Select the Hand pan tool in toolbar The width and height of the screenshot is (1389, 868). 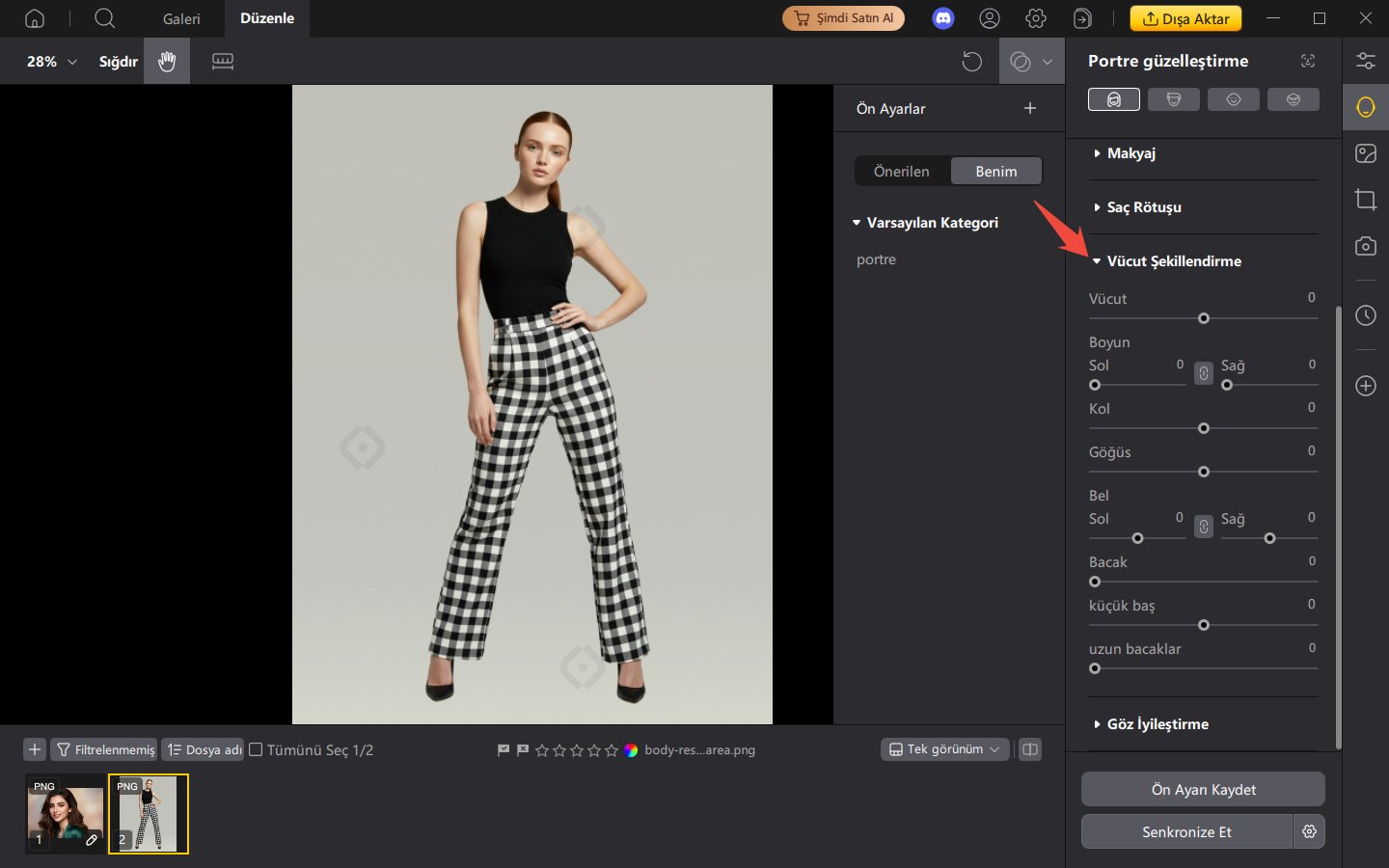[166, 61]
